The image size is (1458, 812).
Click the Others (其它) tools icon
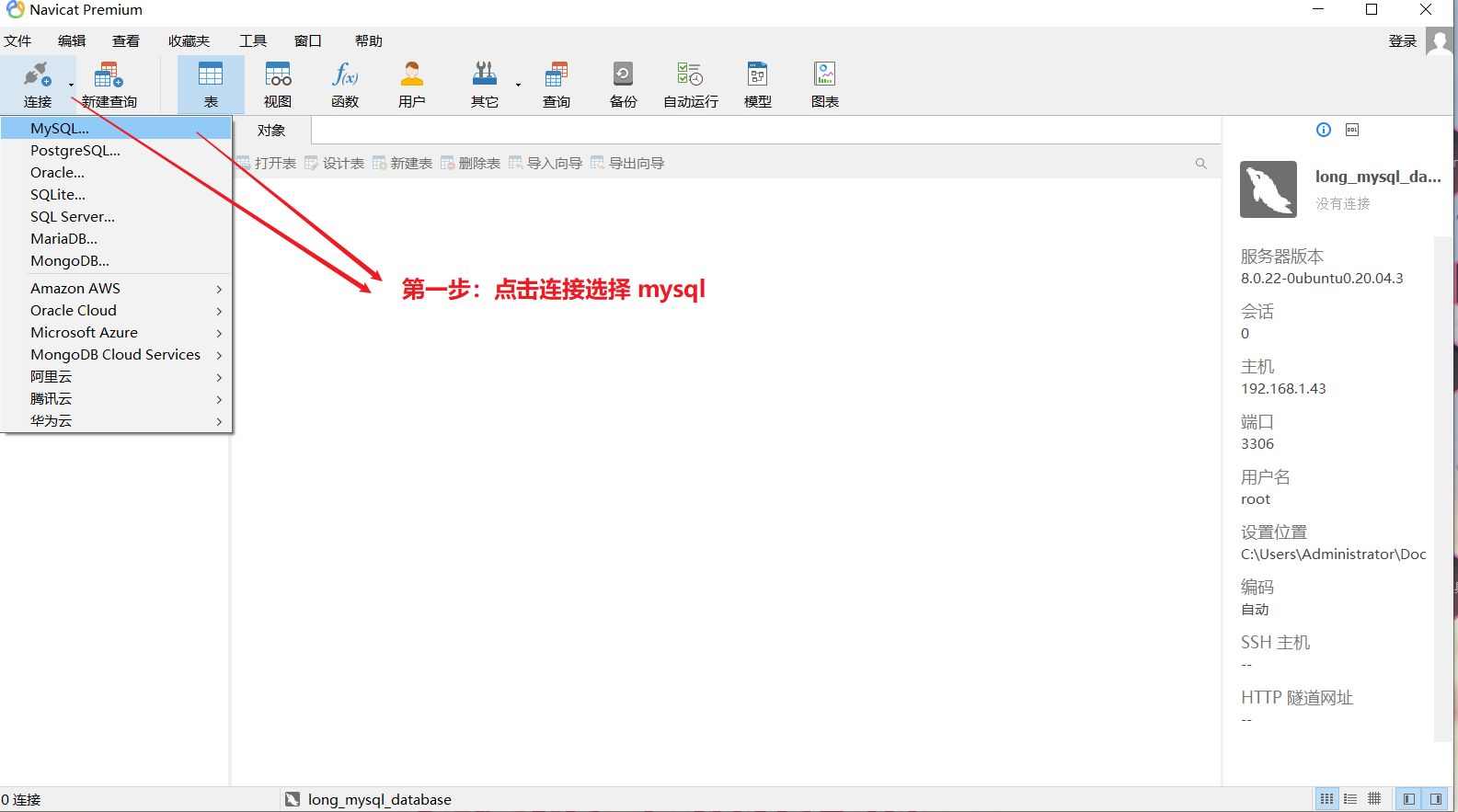click(x=485, y=74)
